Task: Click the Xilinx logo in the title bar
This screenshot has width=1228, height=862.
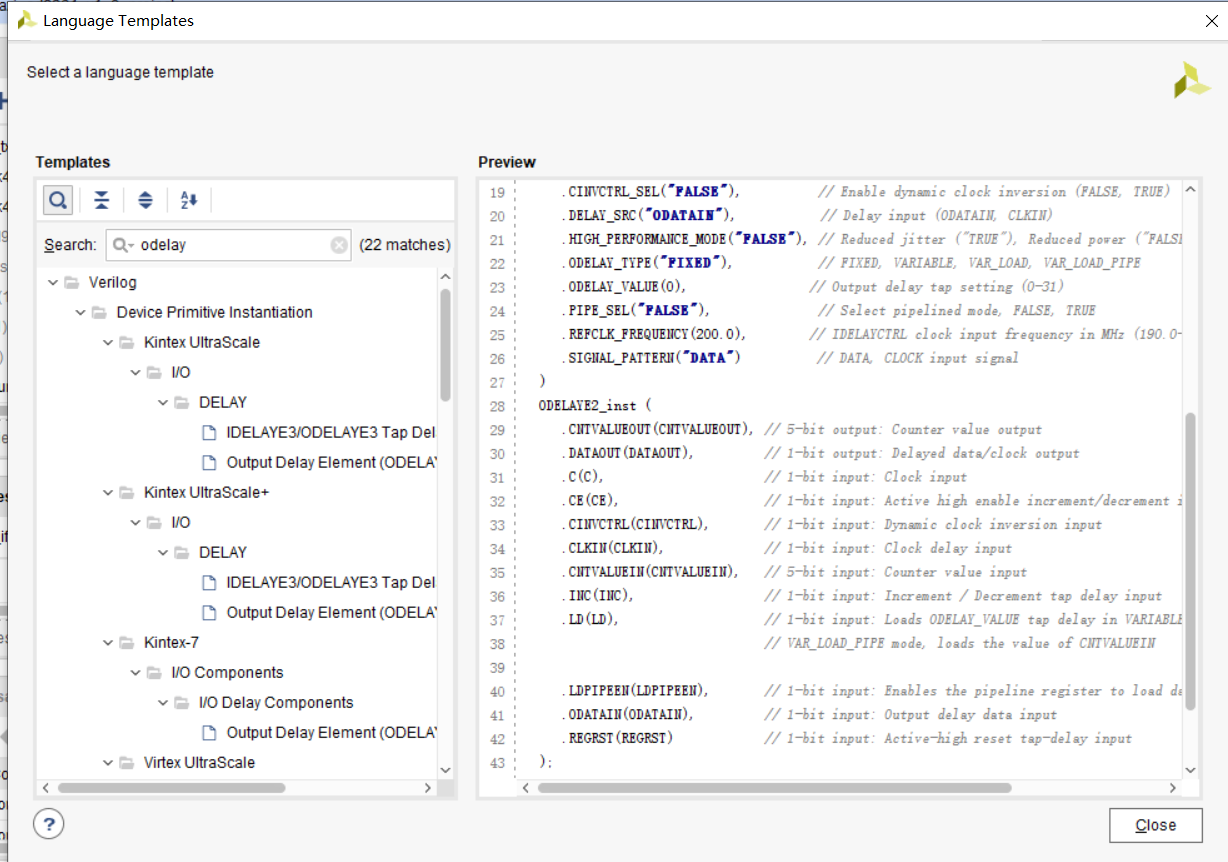Action: click(x=27, y=19)
